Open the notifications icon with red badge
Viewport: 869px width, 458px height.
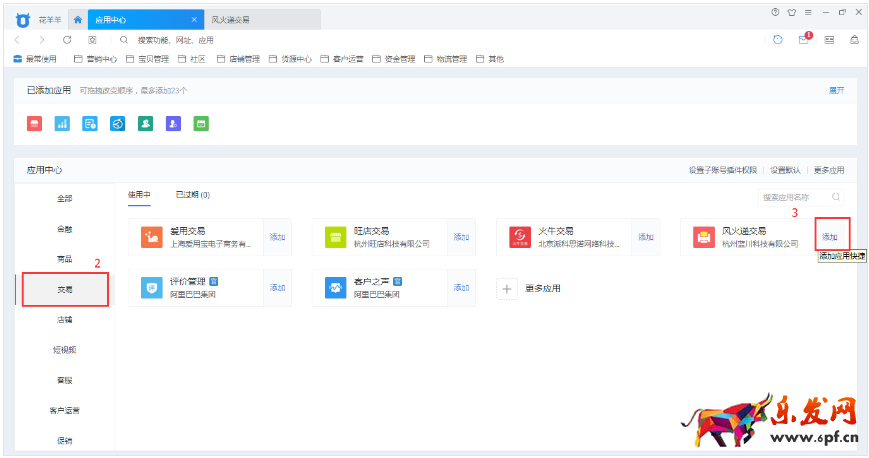point(803,40)
